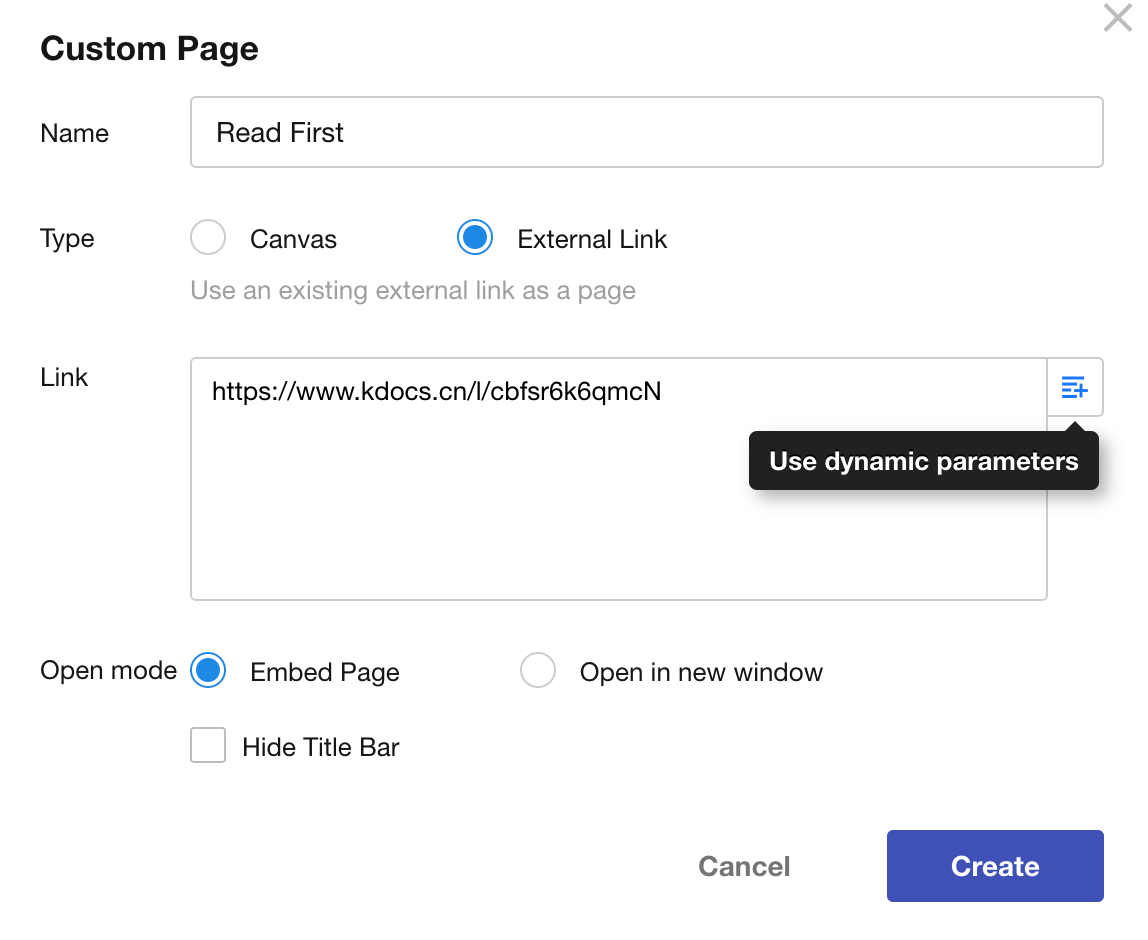Click the Hide Title Bar label text
Image resolution: width=1148 pixels, height=940 pixels.
pyautogui.click(x=321, y=747)
